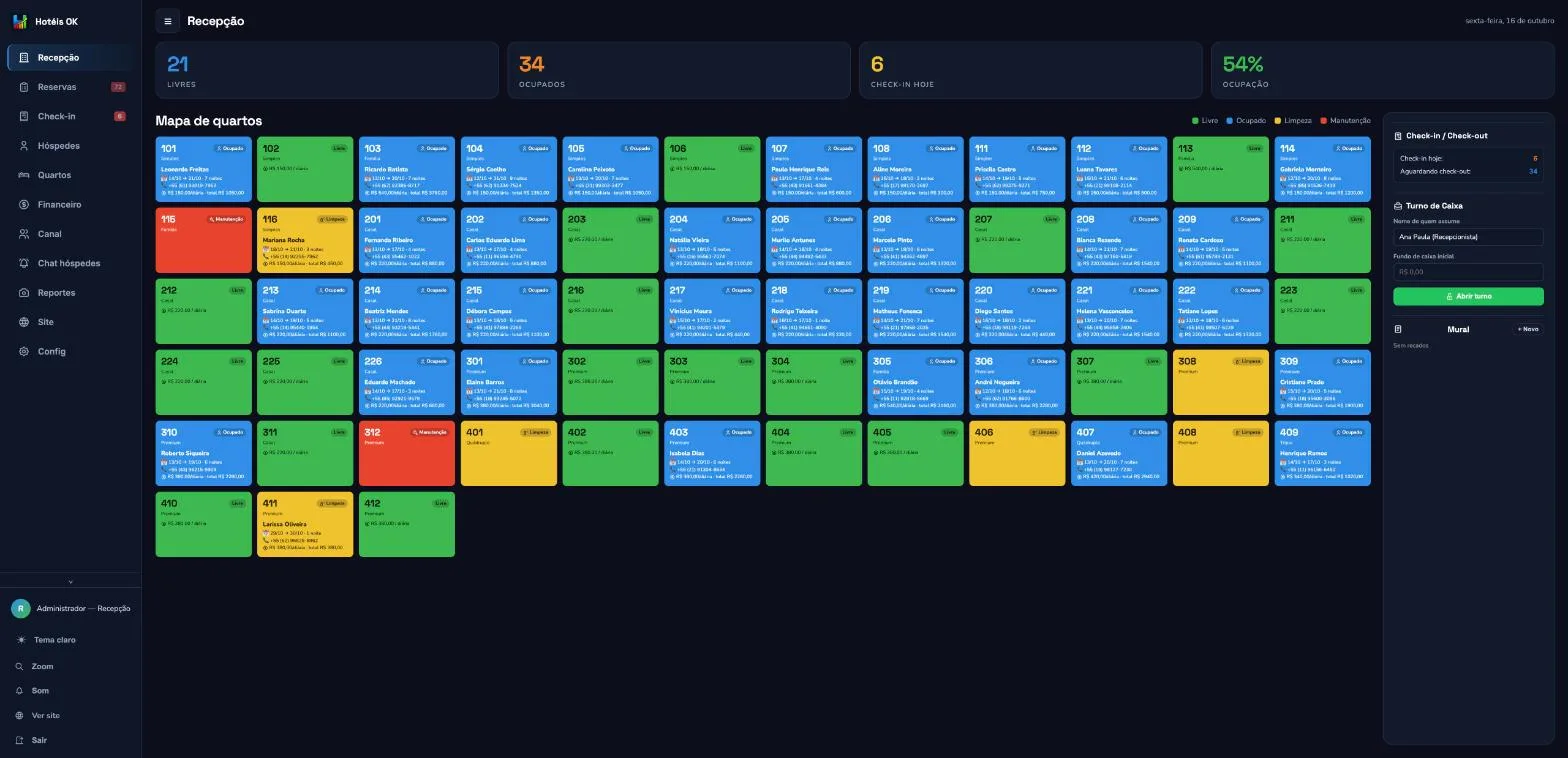Click the Quartos bed icon
1568x758 pixels.
24,175
